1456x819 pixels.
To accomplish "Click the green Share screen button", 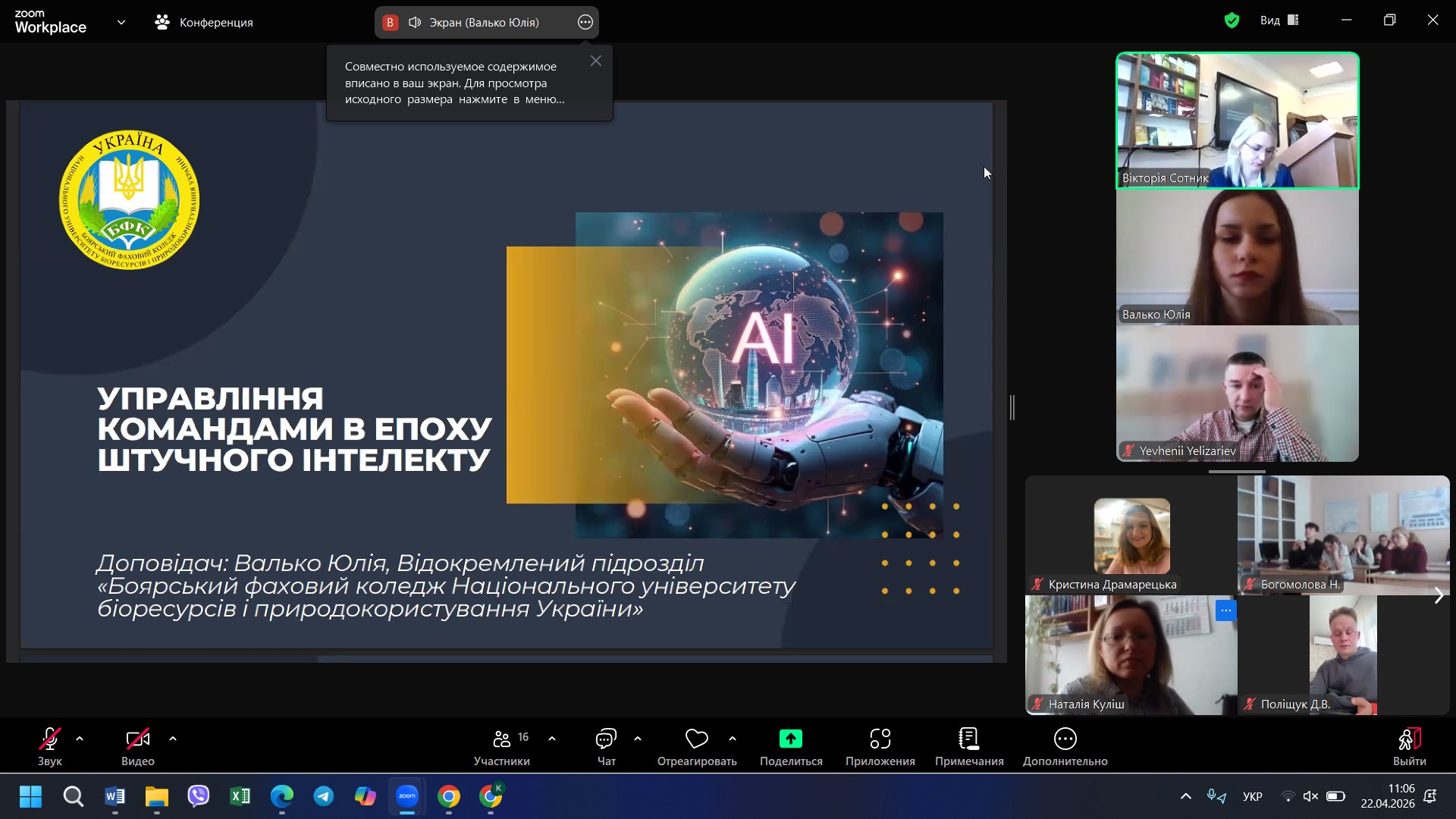I will [x=790, y=739].
